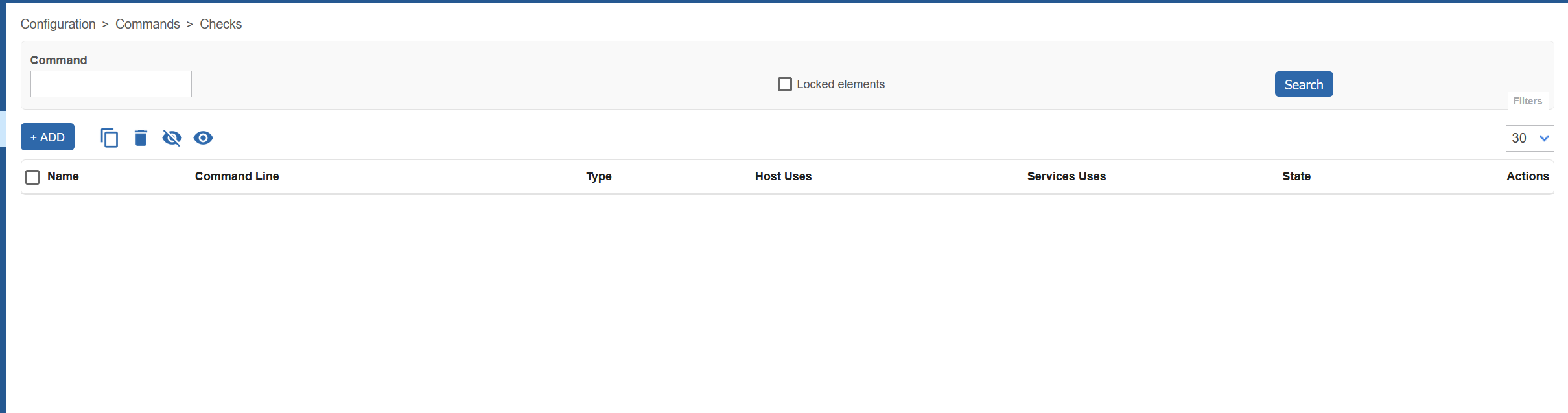Open the Configuration breadcrumb link

click(58, 24)
